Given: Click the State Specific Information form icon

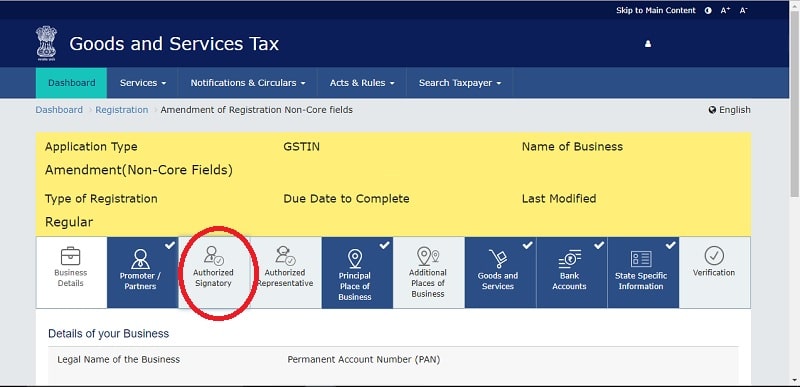Looking at the screenshot, I should coord(641,259).
